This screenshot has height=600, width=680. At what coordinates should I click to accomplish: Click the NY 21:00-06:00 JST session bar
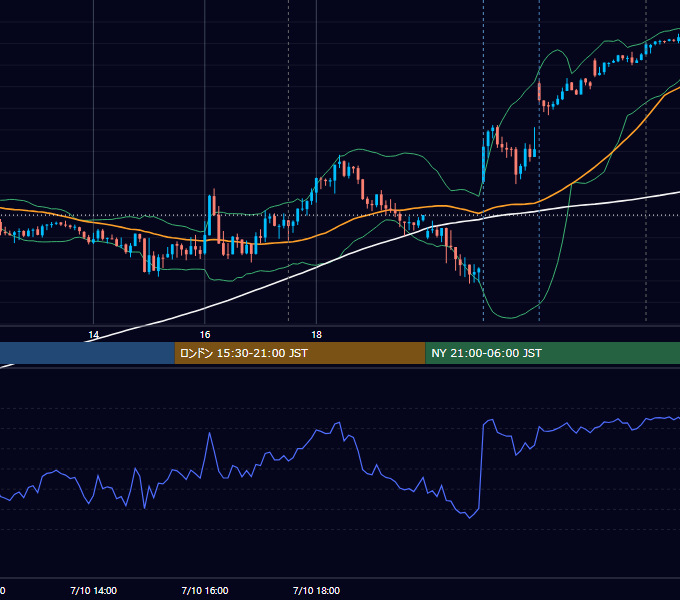click(x=552, y=353)
